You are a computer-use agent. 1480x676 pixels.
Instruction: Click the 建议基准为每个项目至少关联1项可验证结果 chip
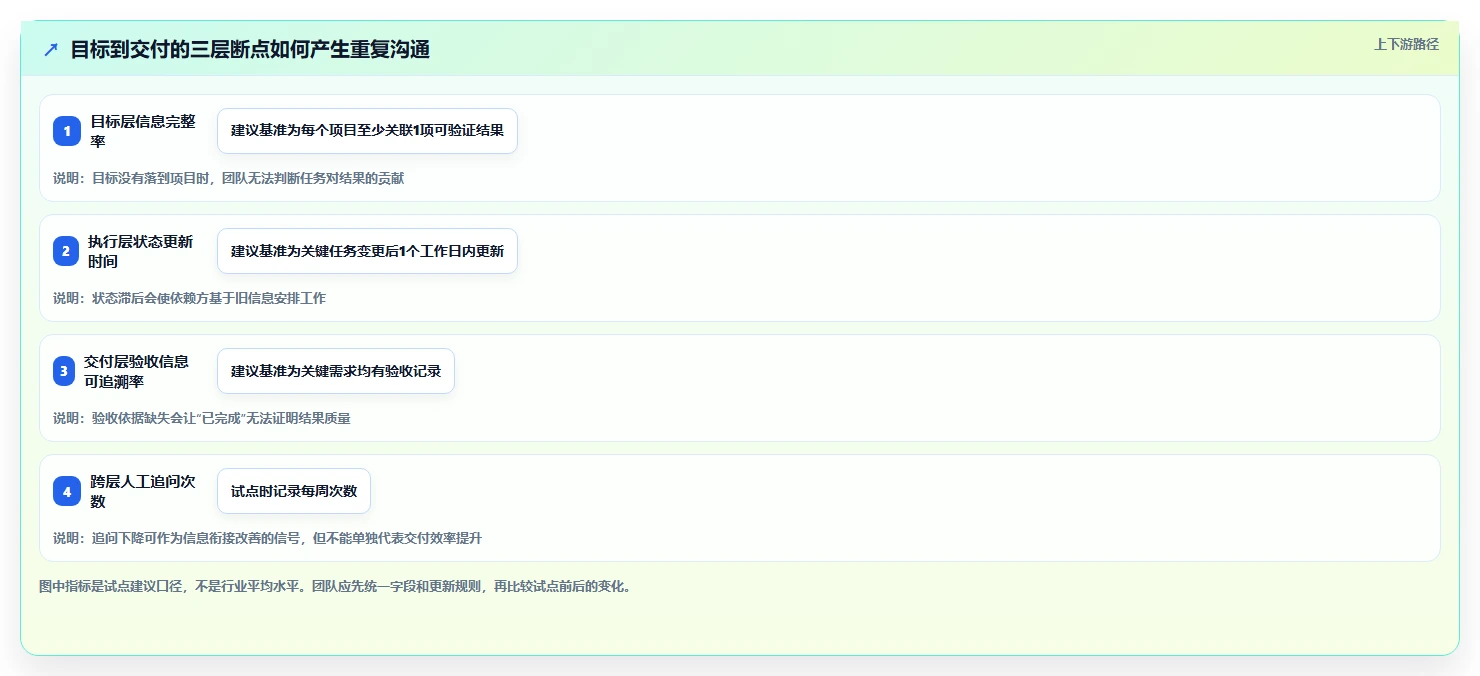point(367,131)
